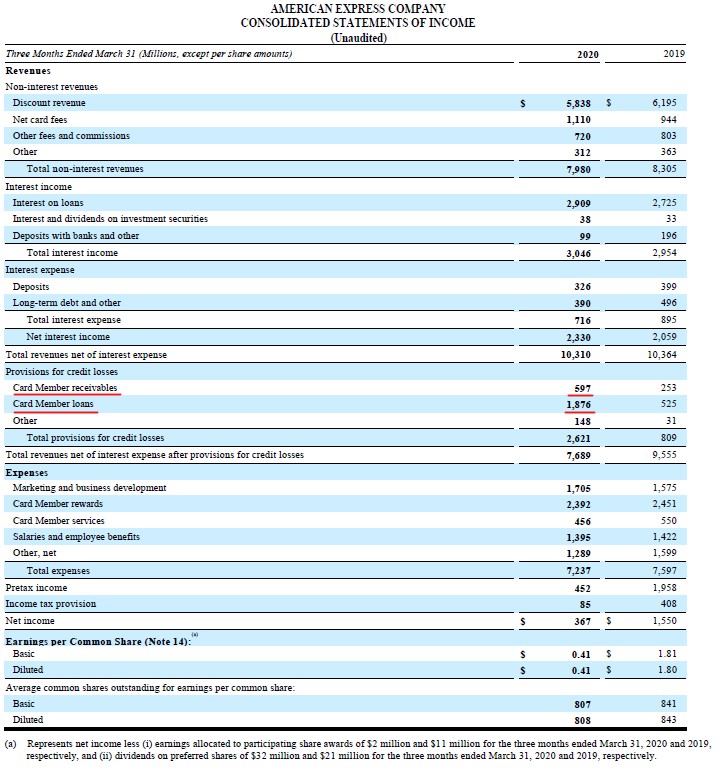This screenshot has height=776, width=728.
Task: Click the underlined Card Member receivables label
Action: pyautogui.click(x=65, y=388)
